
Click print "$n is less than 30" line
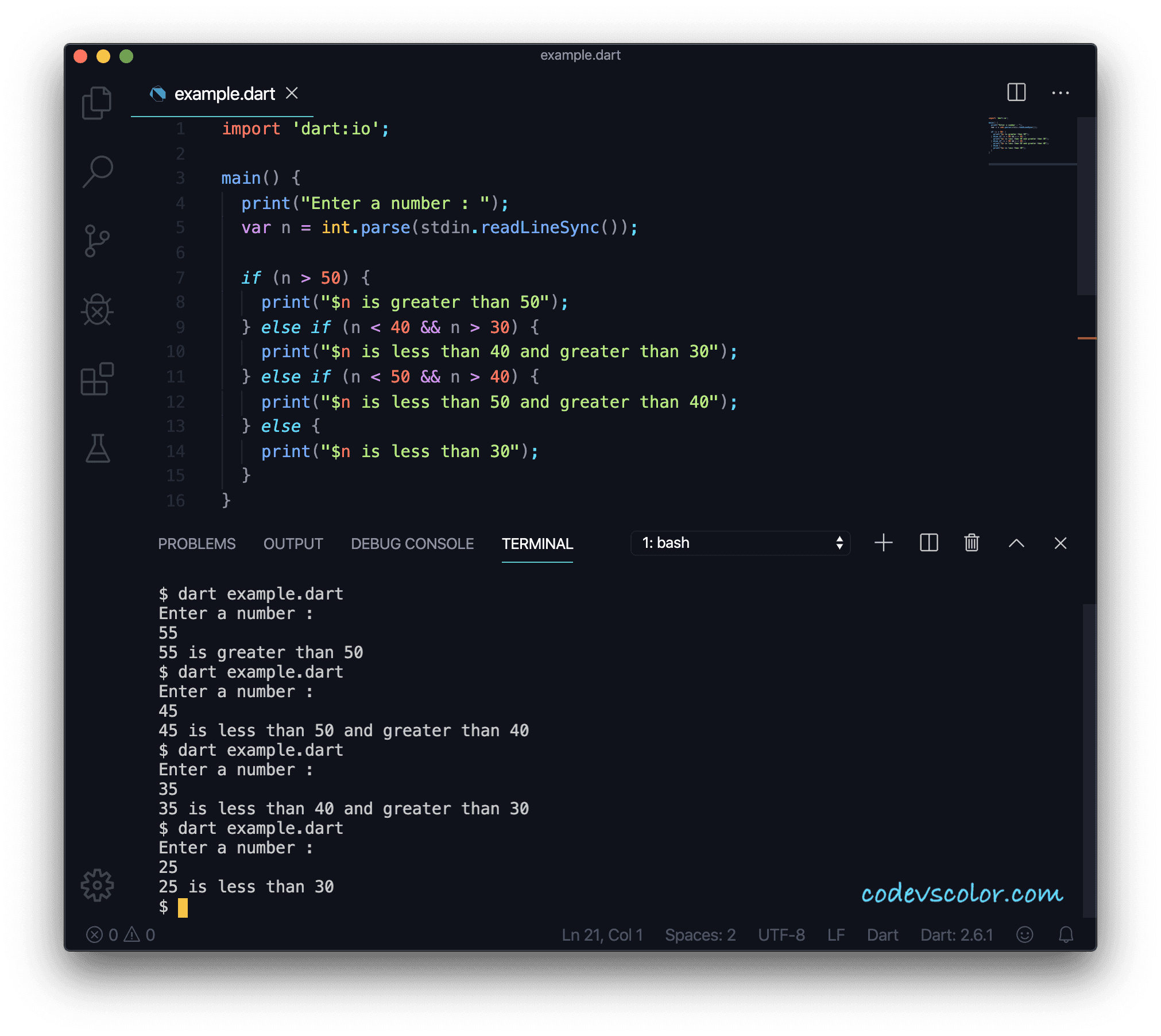(400, 451)
